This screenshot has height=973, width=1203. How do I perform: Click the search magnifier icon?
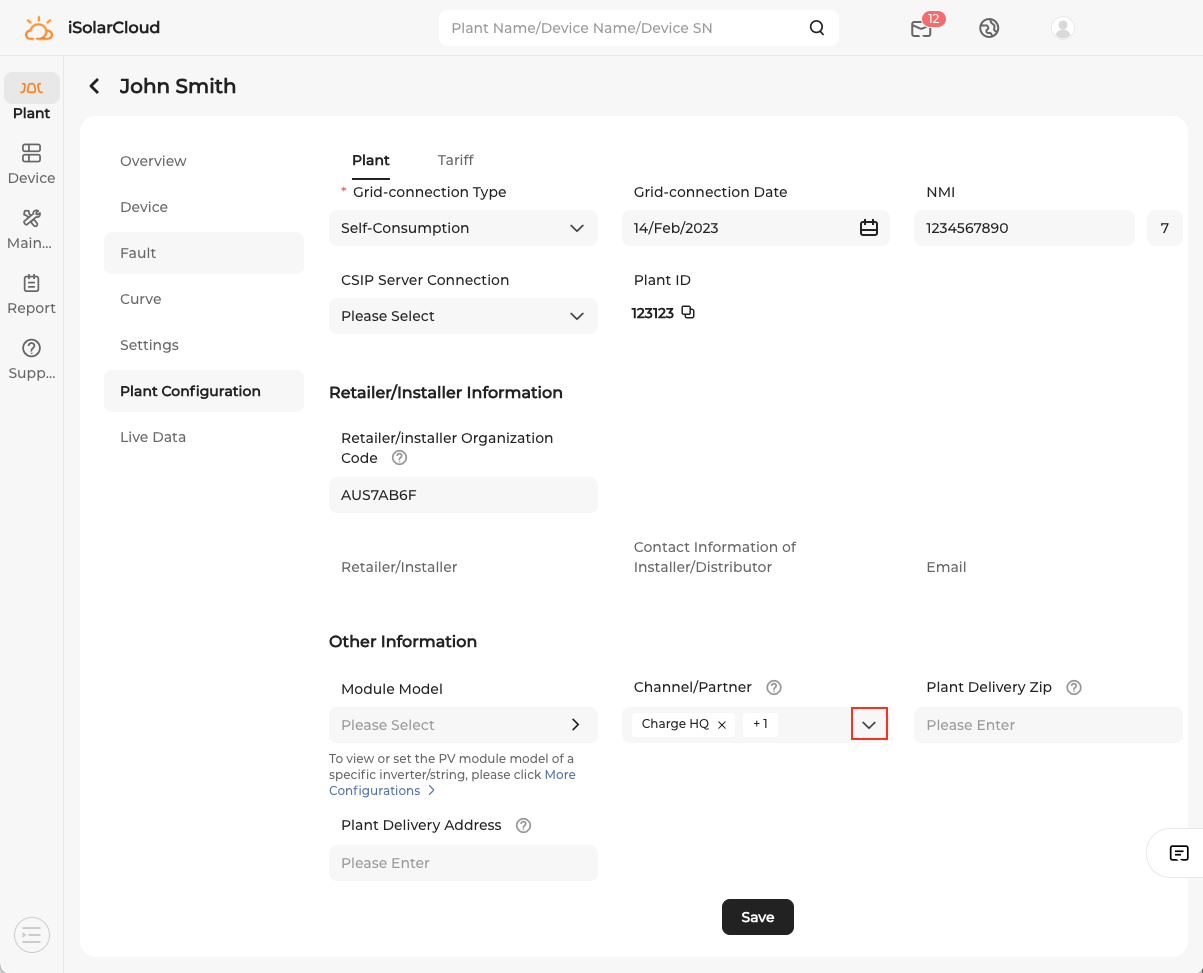[817, 28]
